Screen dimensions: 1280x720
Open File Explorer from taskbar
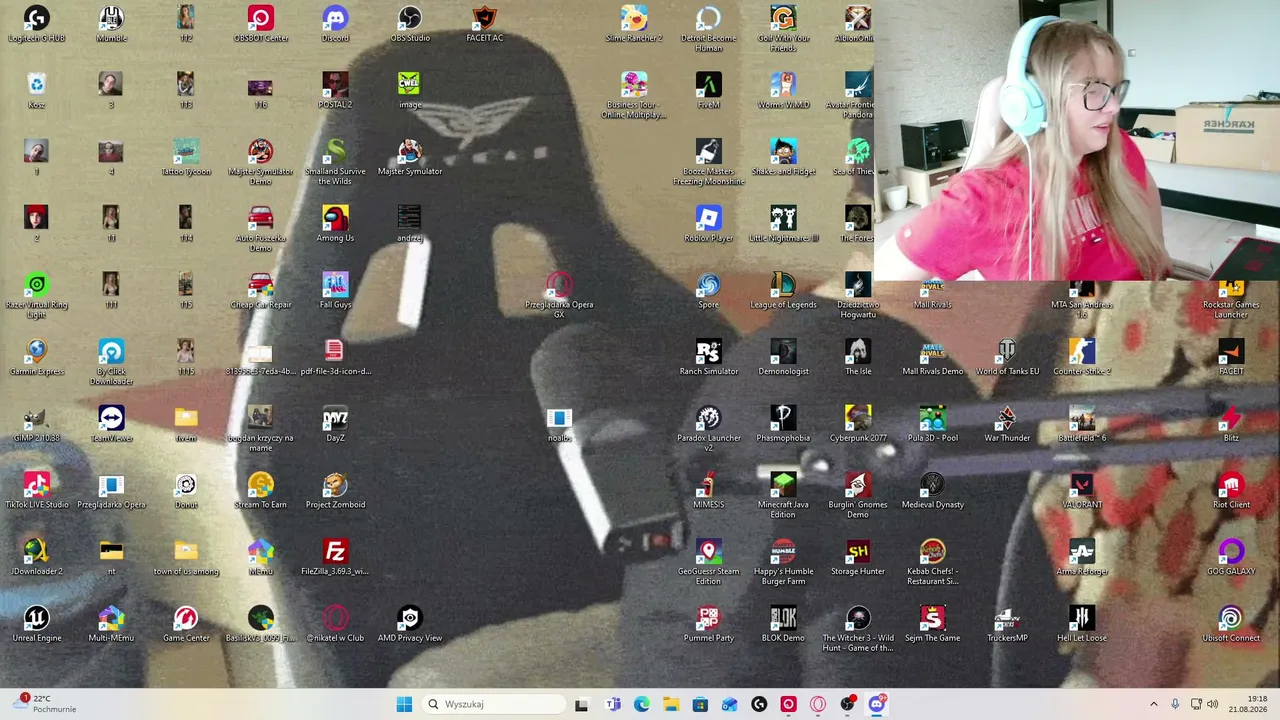point(671,704)
